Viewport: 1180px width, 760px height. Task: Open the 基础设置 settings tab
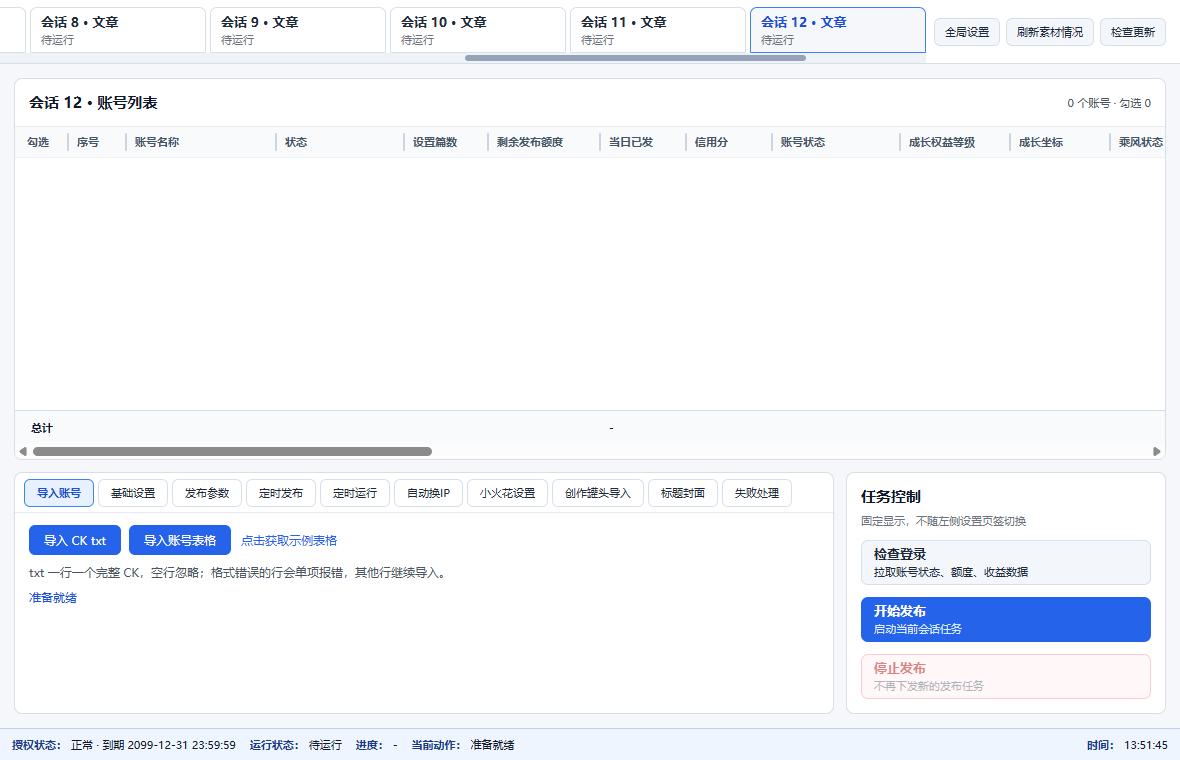[x=133, y=493]
